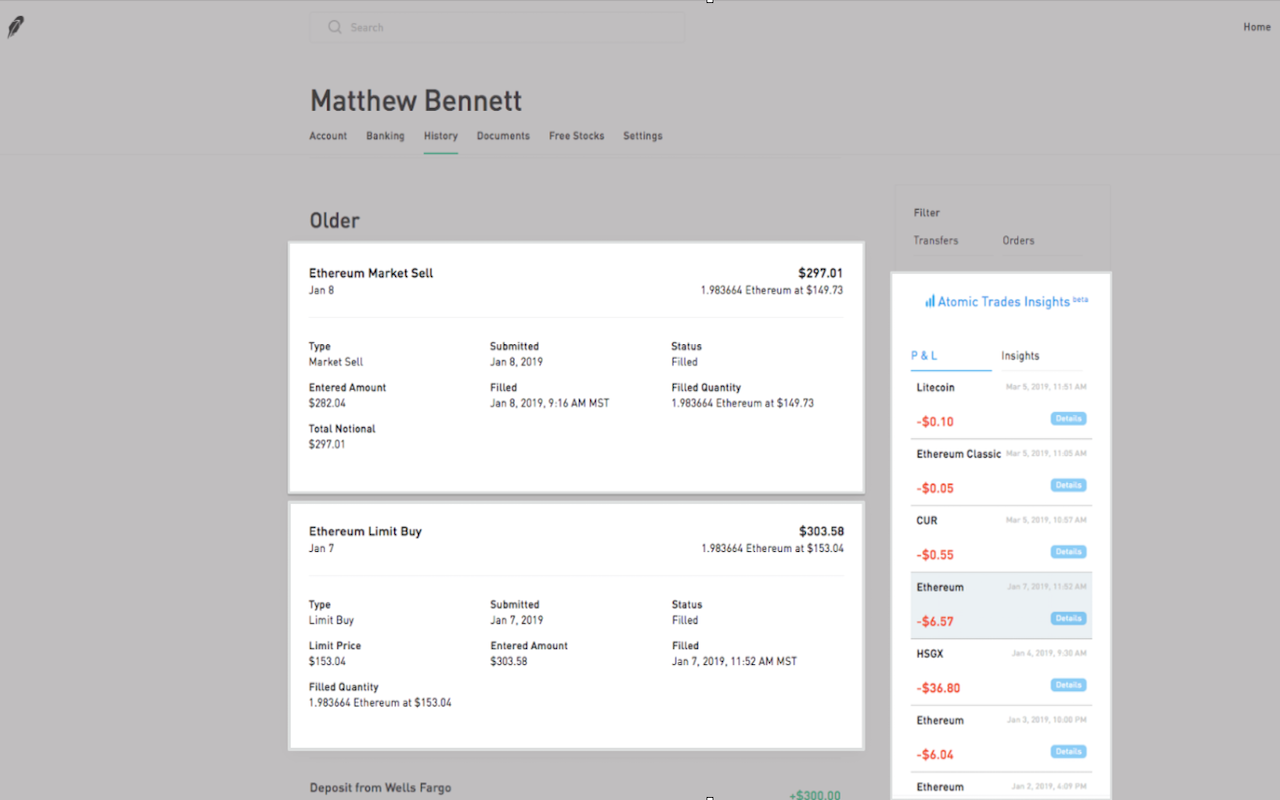The height and width of the screenshot is (800, 1280).
Task: Click the Limit Price value $153.04
Action: [x=327, y=661]
